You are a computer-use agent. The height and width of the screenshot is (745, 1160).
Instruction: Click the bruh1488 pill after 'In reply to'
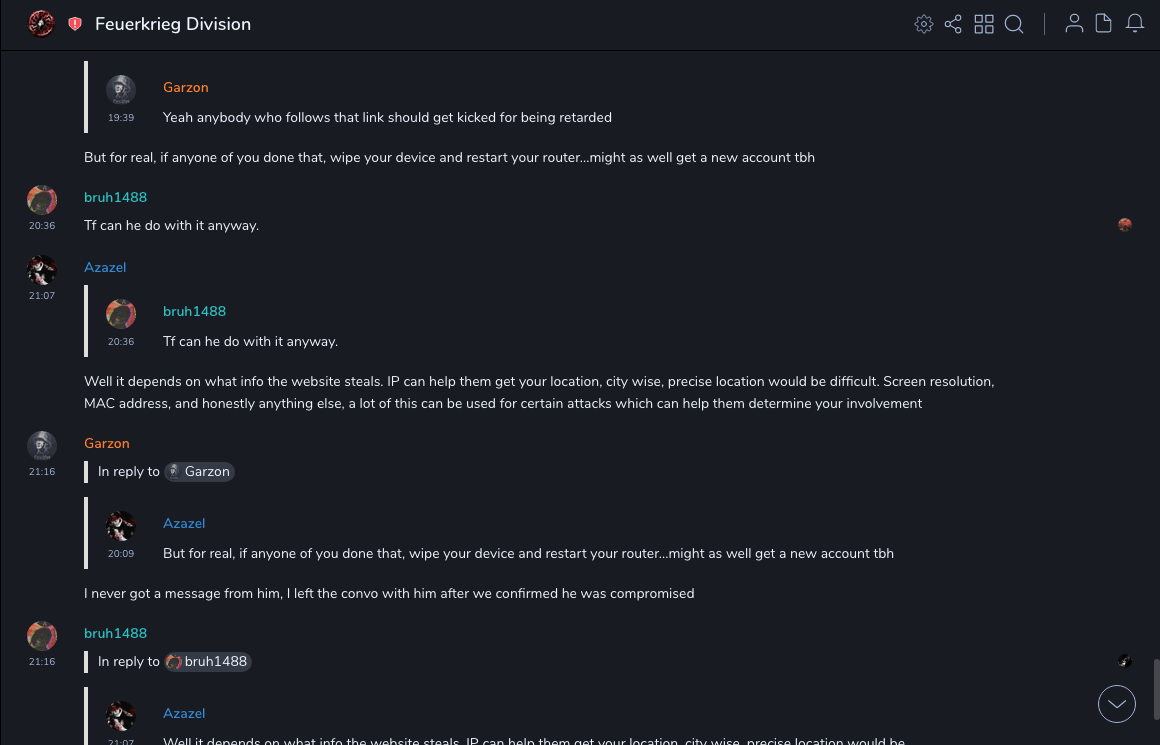pyautogui.click(x=208, y=661)
